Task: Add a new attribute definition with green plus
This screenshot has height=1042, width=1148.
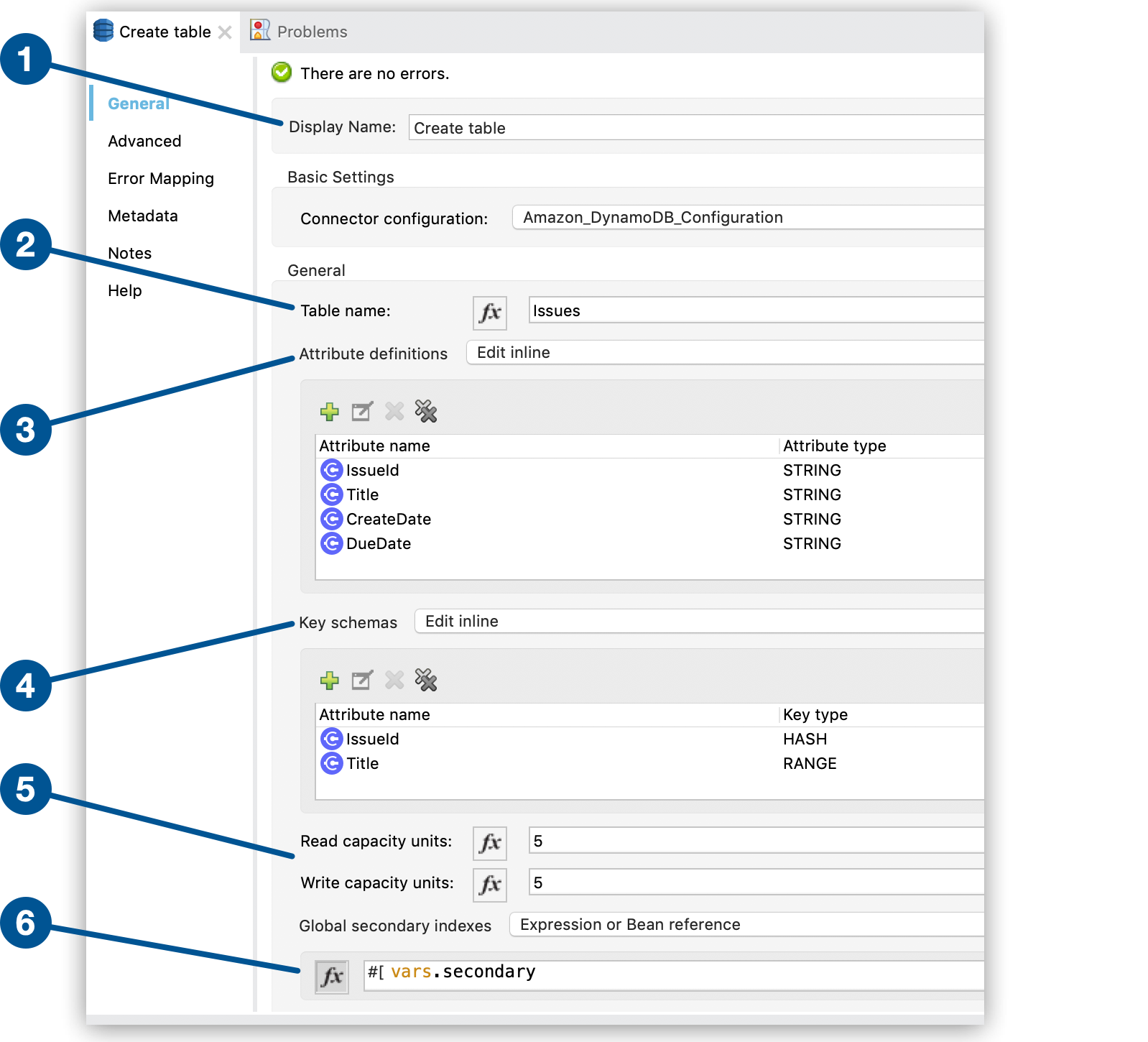Action: coord(330,412)
